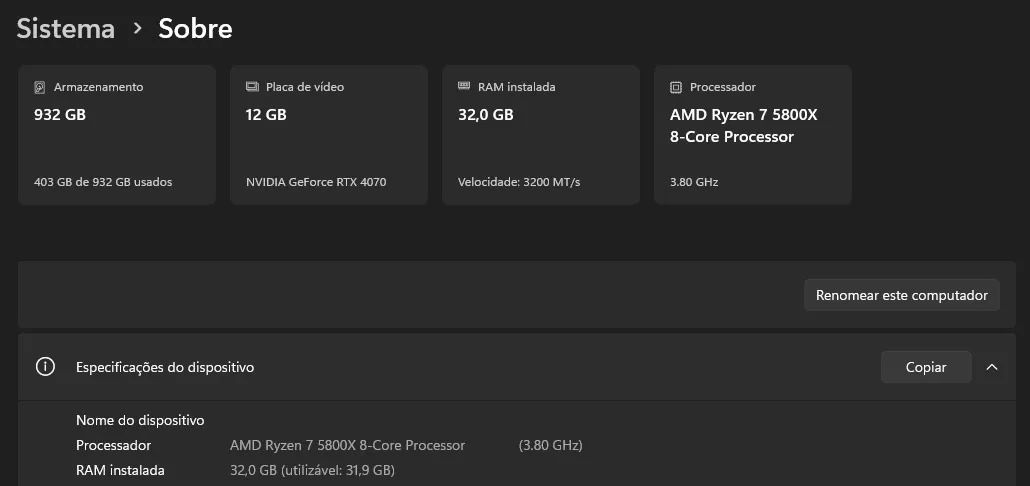The height and width of the screenshot is (486, 1030).
Task: Click the 'Armazenamento' card label
Action: [x=99, y=87]
